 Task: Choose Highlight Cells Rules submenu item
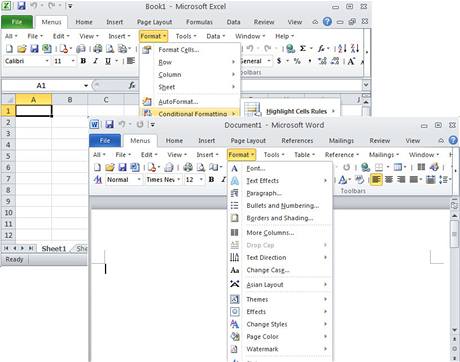point(291,111)
